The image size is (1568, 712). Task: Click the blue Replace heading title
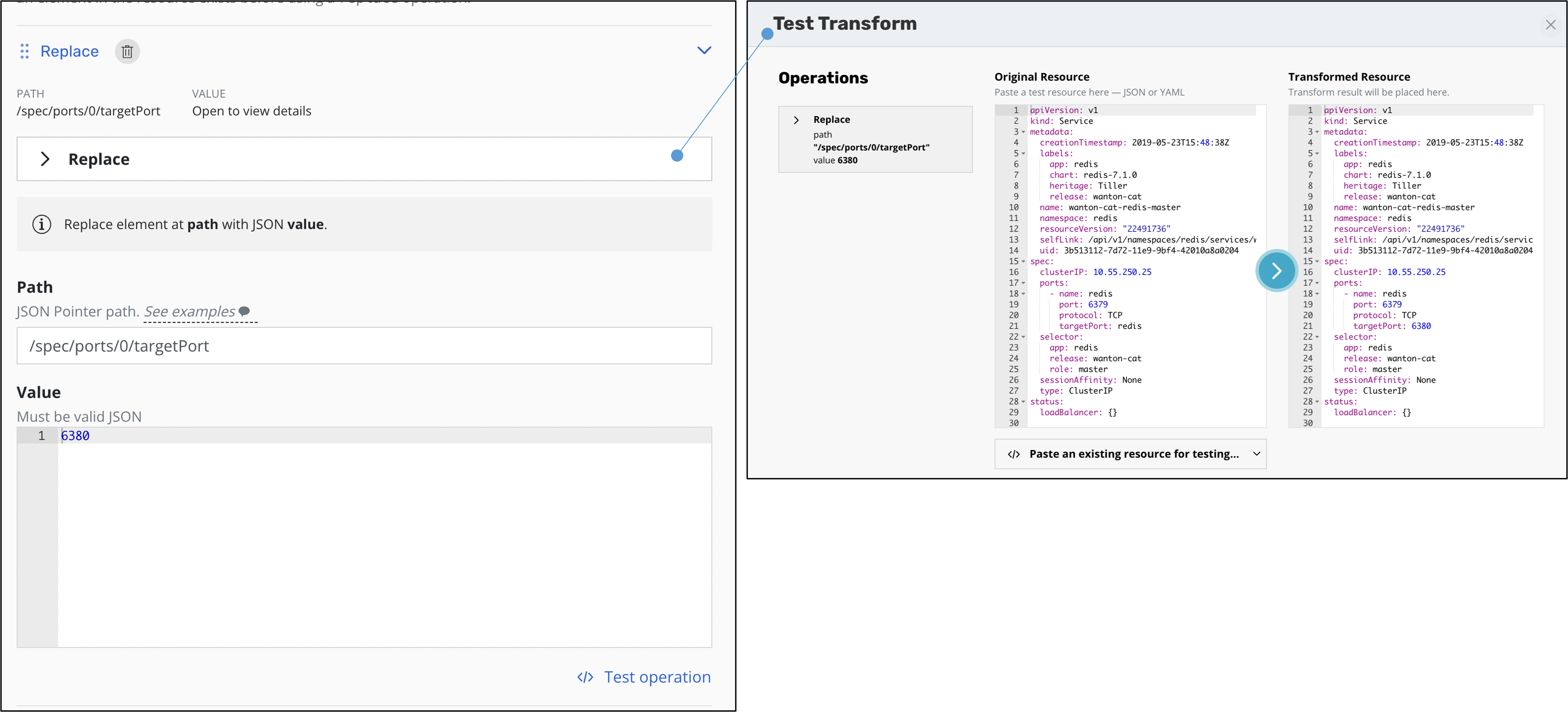(x=69, y=51)
